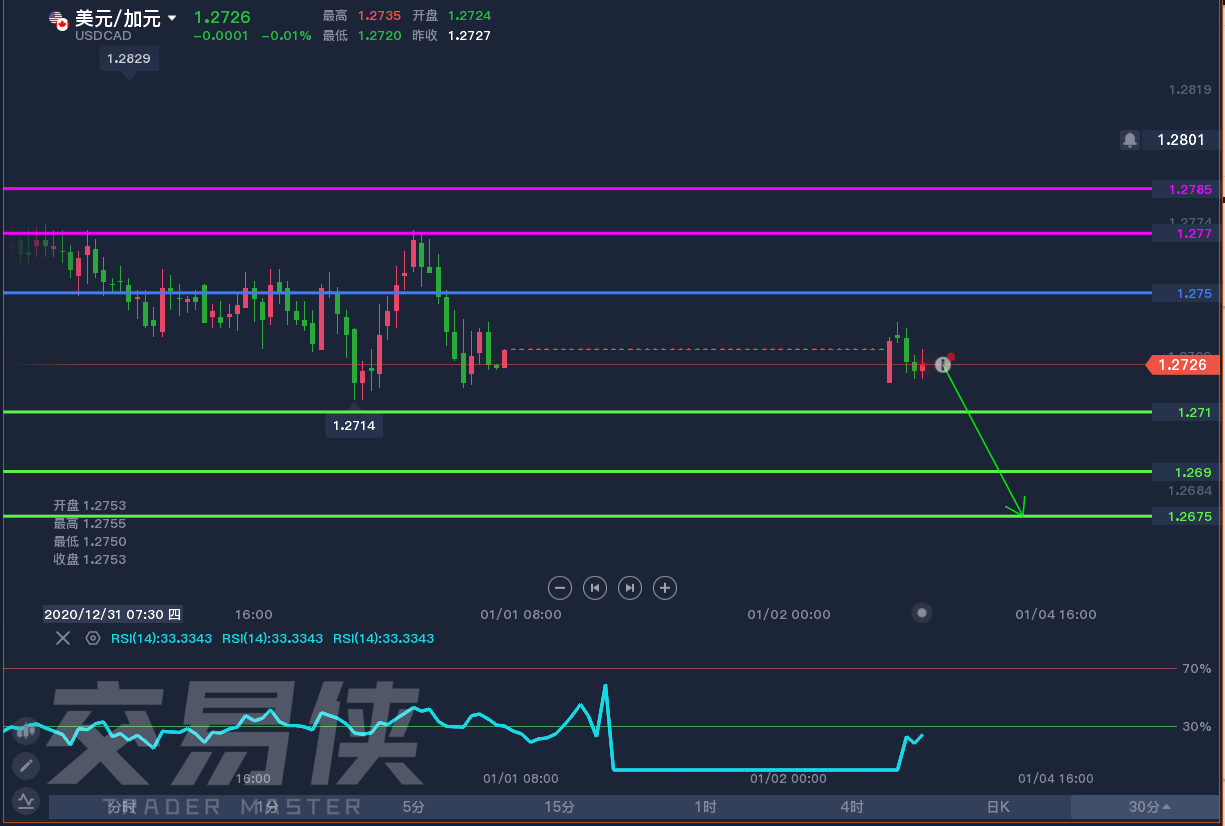Select the 1.277 magenta line label
The width and height of the screenshot is (1225, 826).
pos(1186,234)
